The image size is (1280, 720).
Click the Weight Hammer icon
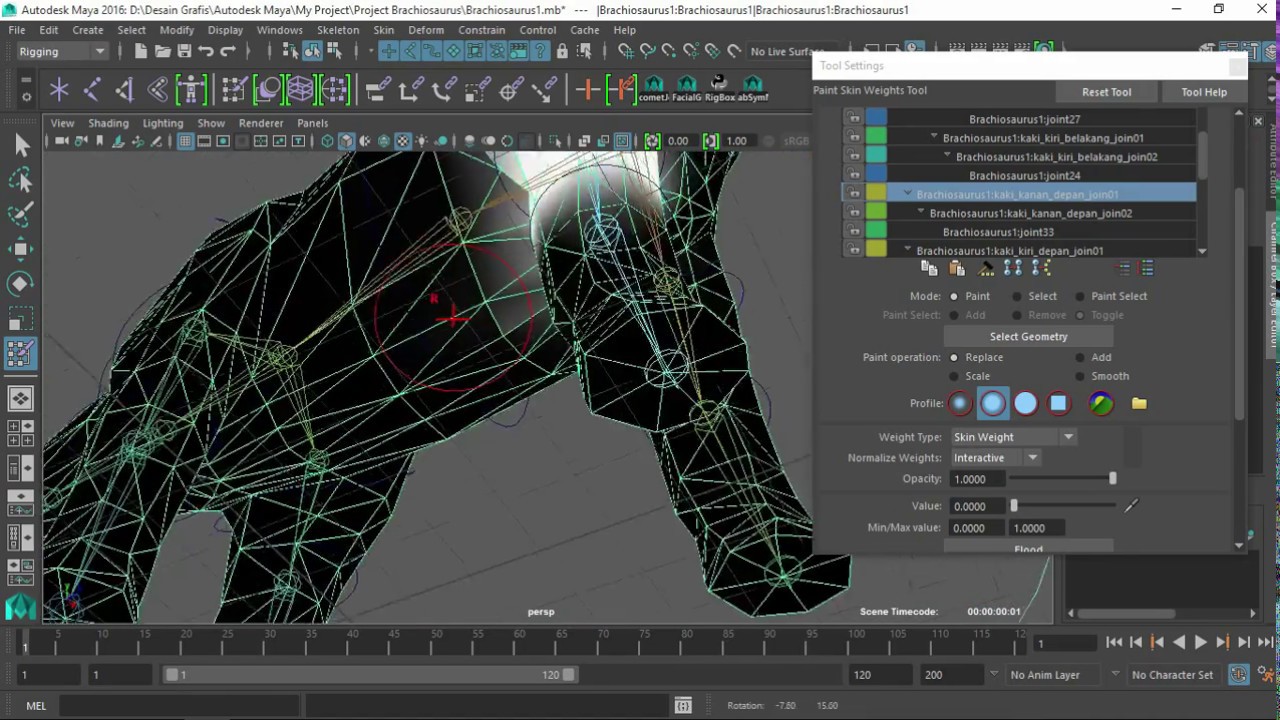[986, 268]
